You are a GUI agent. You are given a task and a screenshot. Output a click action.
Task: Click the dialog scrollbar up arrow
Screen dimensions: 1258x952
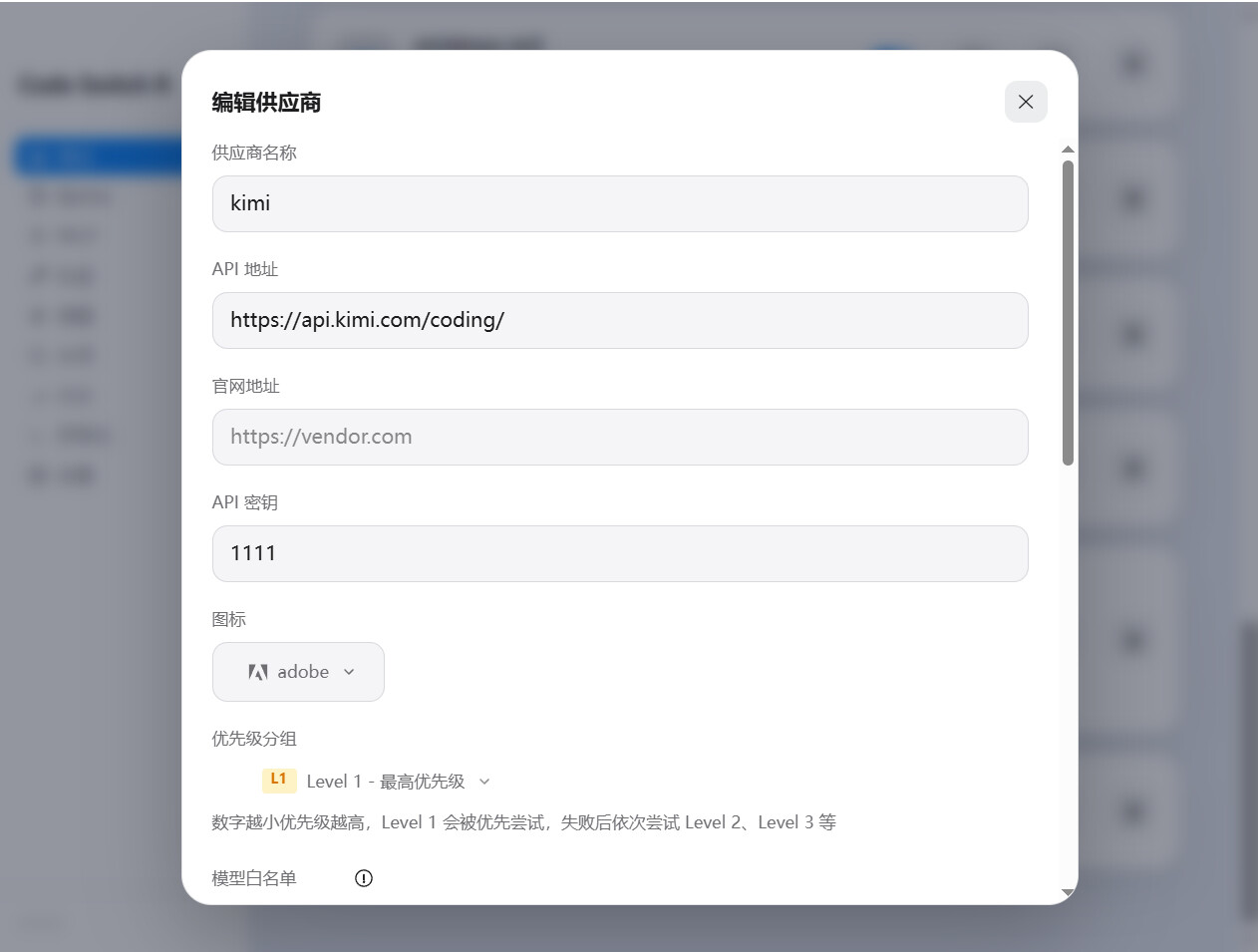tap(1068, 150)
